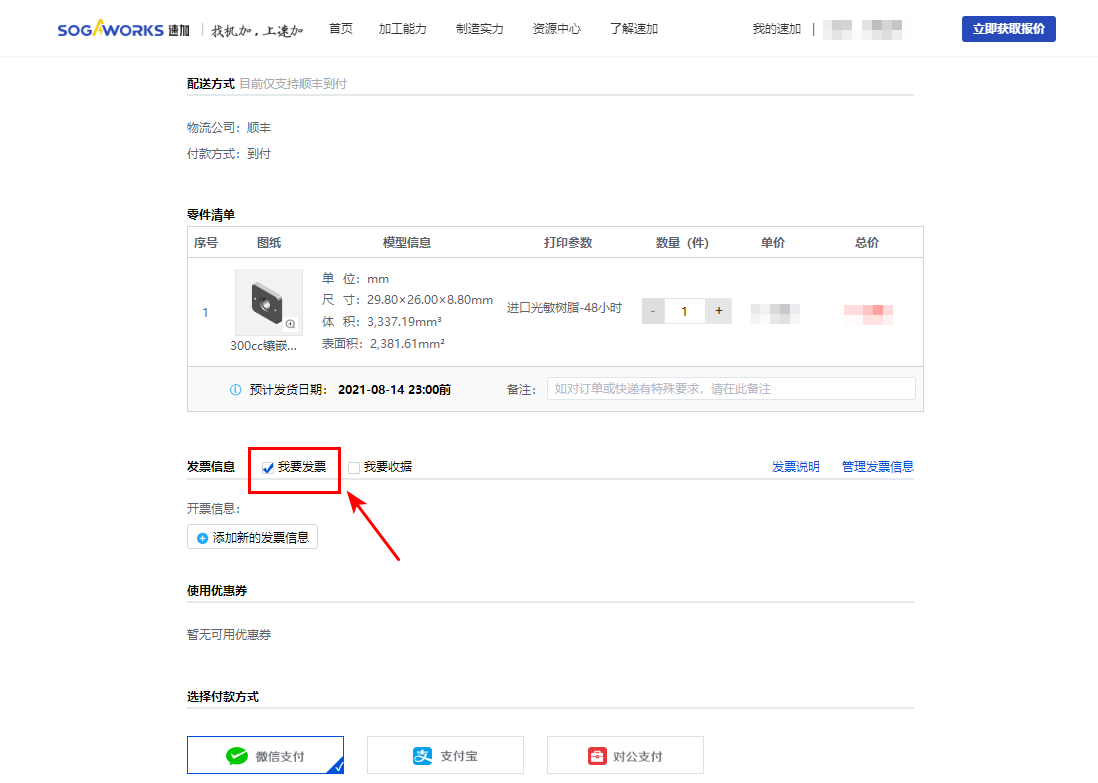The width and height of the screenshot is (1098, 783).
Task: Open the 加工能力 menu
Action: tap(402, 29)
